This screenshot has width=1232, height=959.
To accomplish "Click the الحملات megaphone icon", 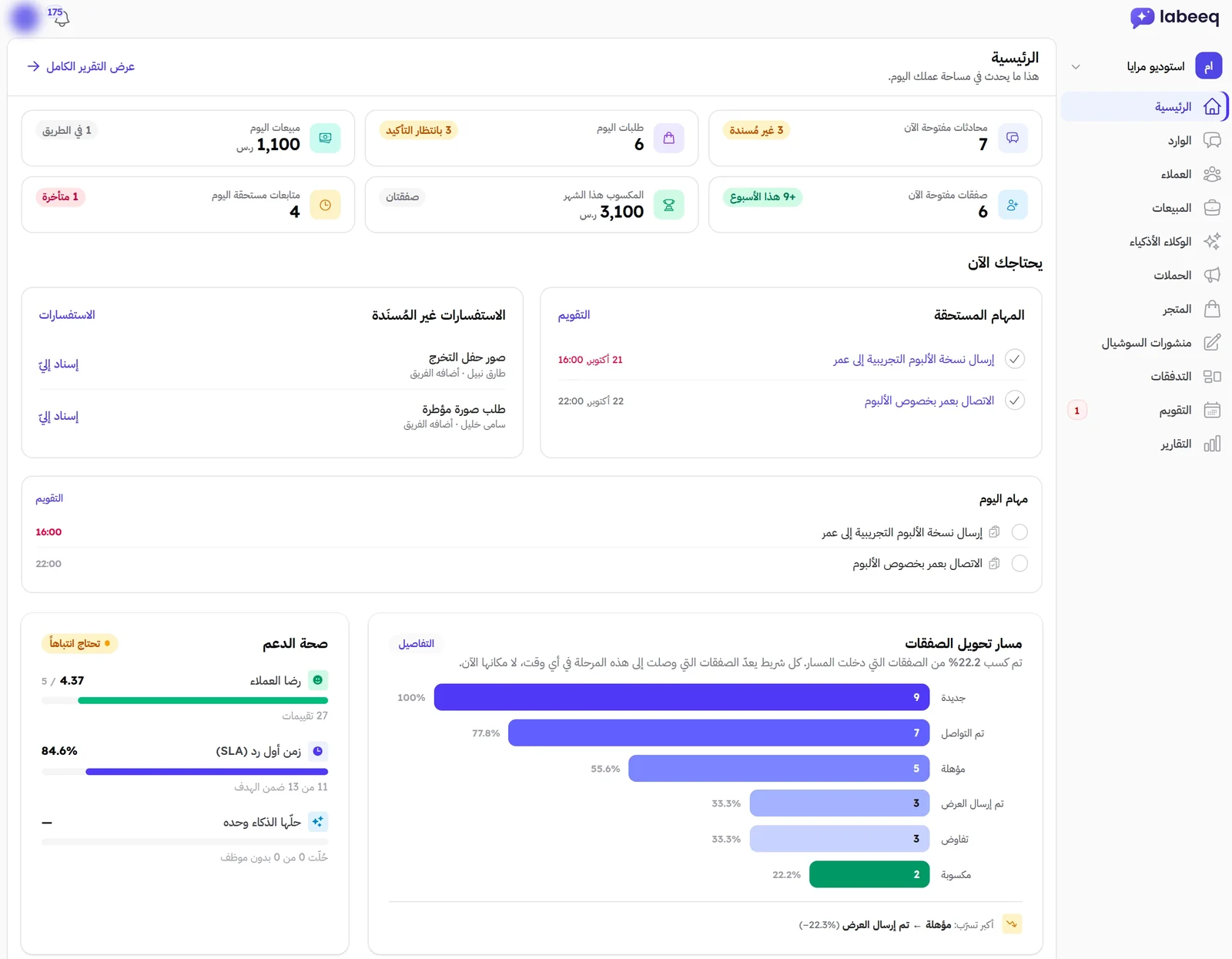I will (x=1212, y=275).
